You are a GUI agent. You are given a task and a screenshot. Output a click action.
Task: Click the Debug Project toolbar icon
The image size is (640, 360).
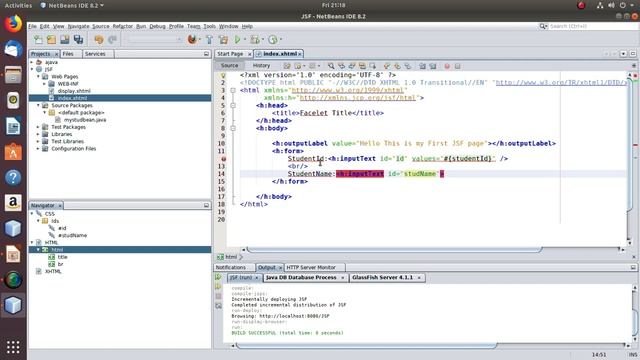(255, 40)
